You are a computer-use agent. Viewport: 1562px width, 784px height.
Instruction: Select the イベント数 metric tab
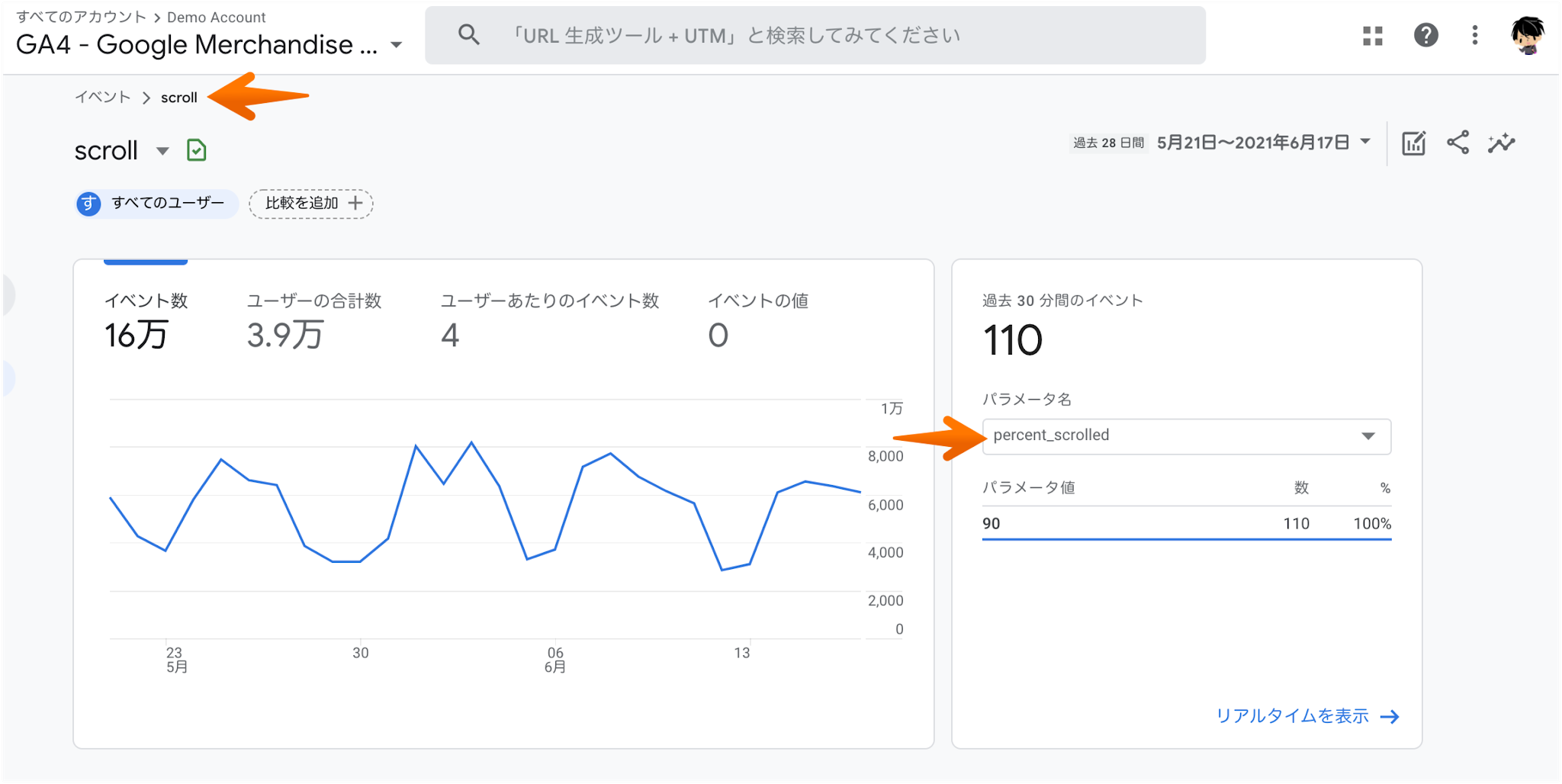click(x=146, y=323)
